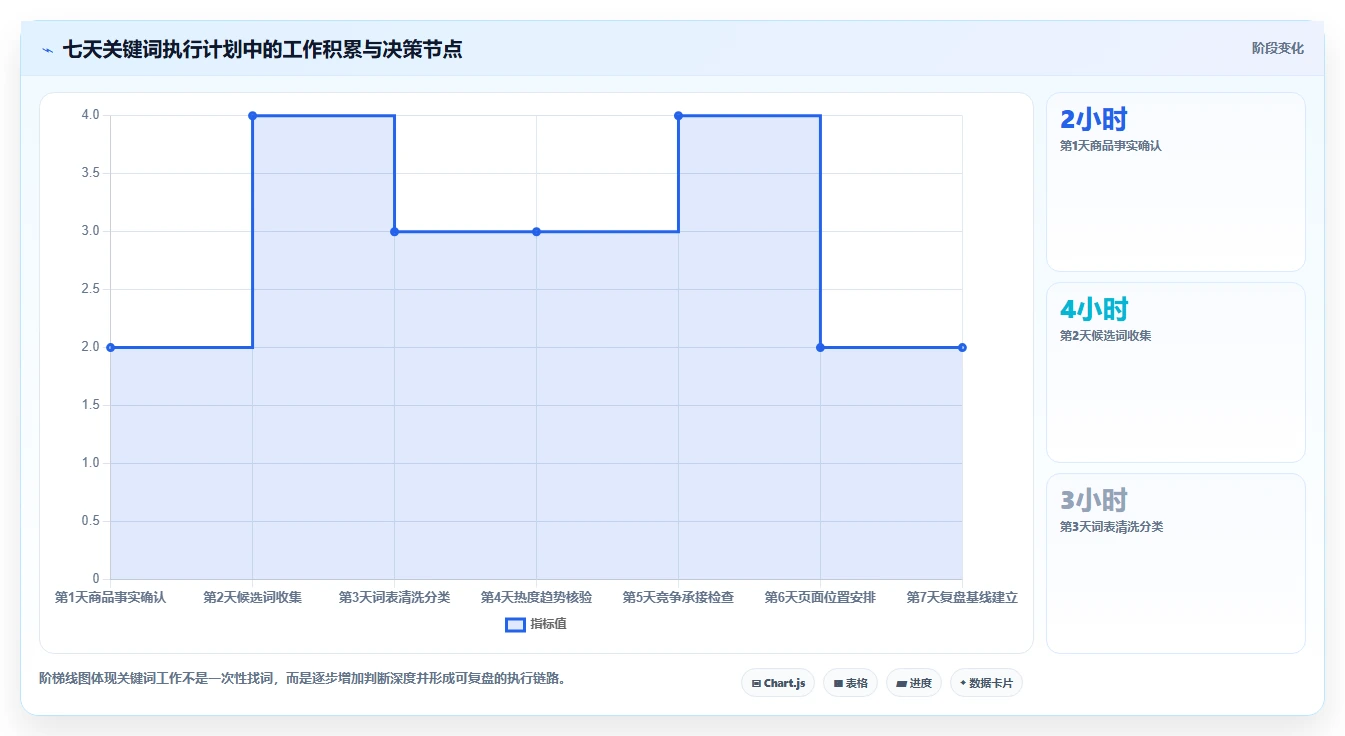Click the 阶段变化 label in header
This screenshot has height=736, width=1345.
[x=1278, y=48]
